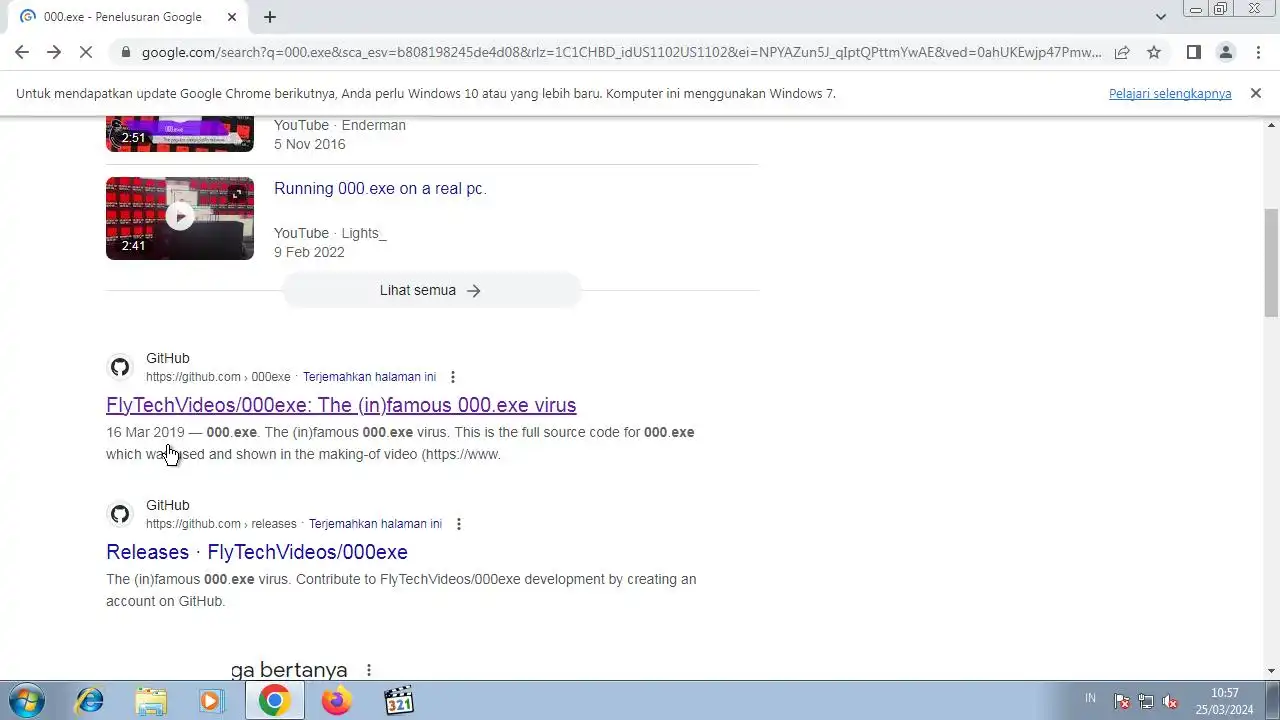Open options dots beside the bertanya heading
Screen dimensions: 1280x720
[x=369, y=670]
